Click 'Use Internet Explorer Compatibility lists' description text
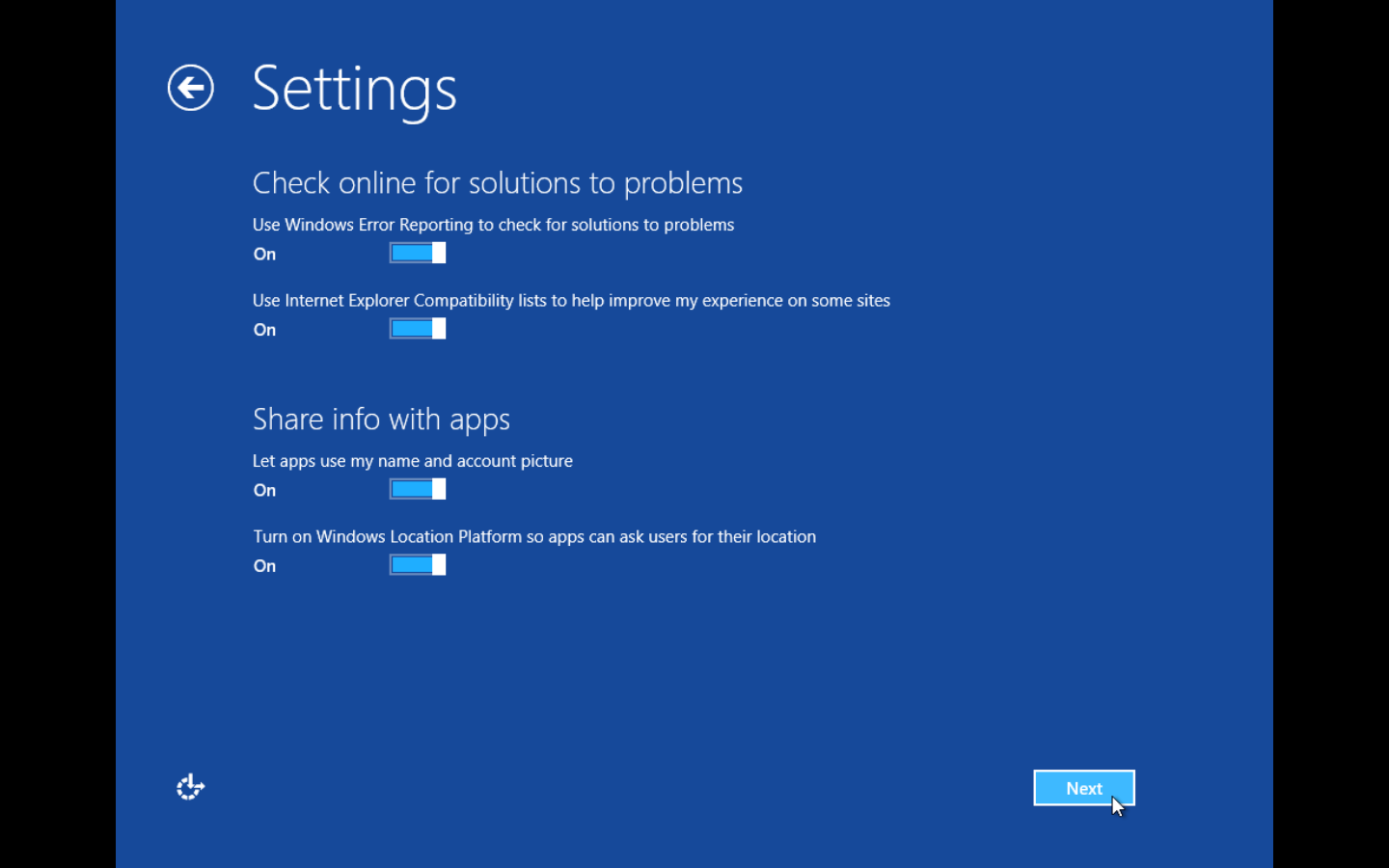Screen dimensions: 1389x868 571,301
